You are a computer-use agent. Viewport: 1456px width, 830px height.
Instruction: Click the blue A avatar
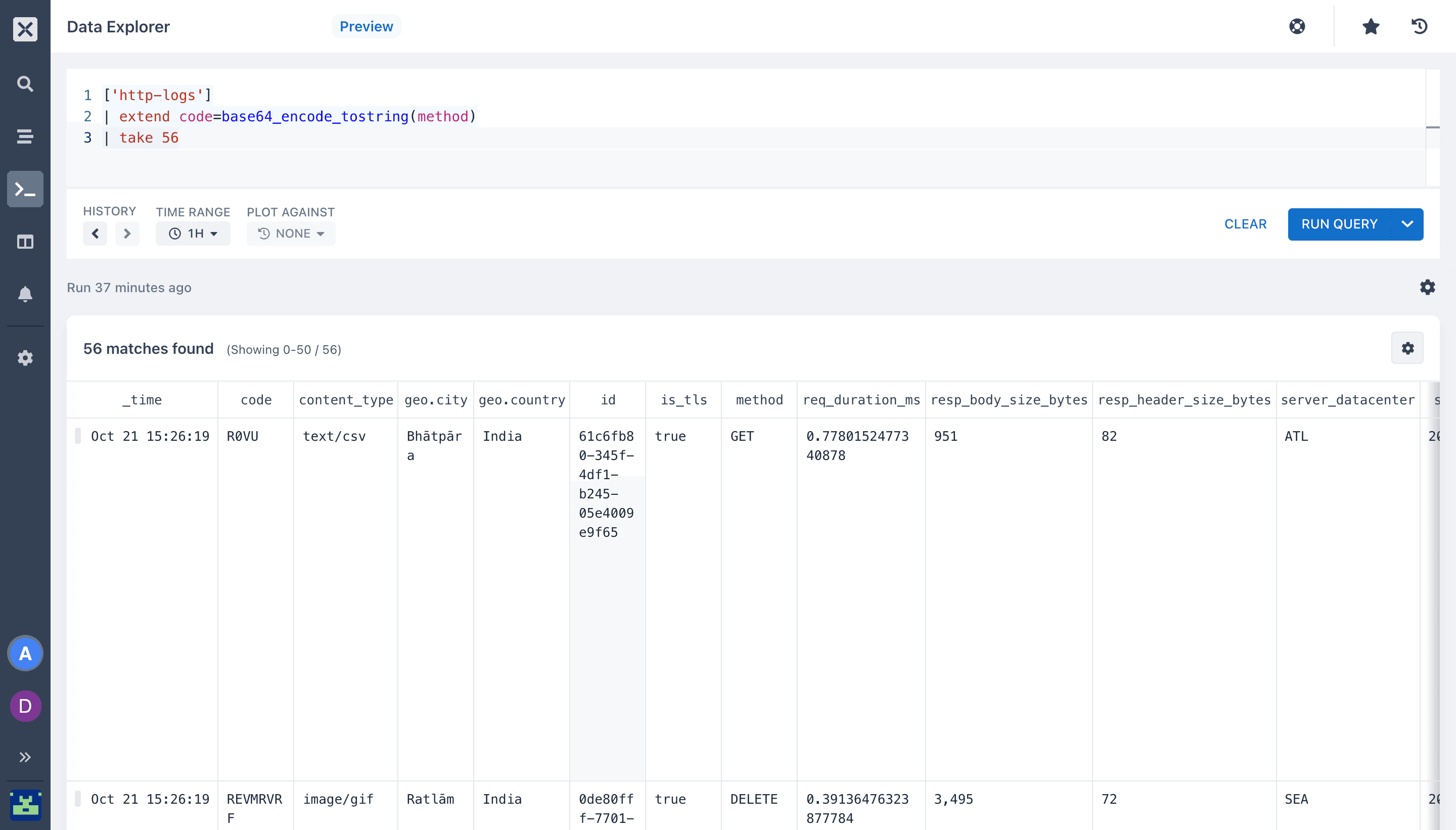point(25,653)
